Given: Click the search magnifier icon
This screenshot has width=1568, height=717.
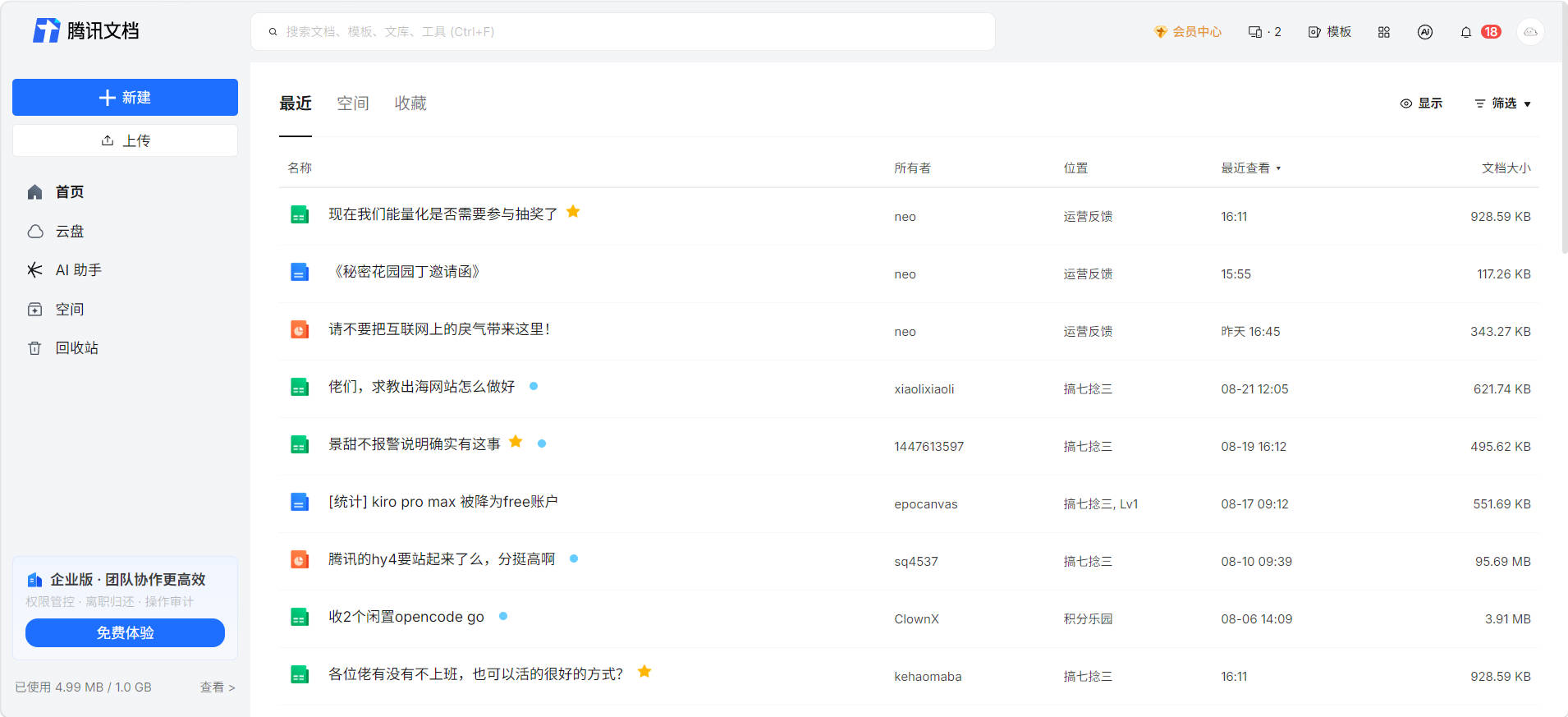Looking at the screenshot, I should pos(273,32).
